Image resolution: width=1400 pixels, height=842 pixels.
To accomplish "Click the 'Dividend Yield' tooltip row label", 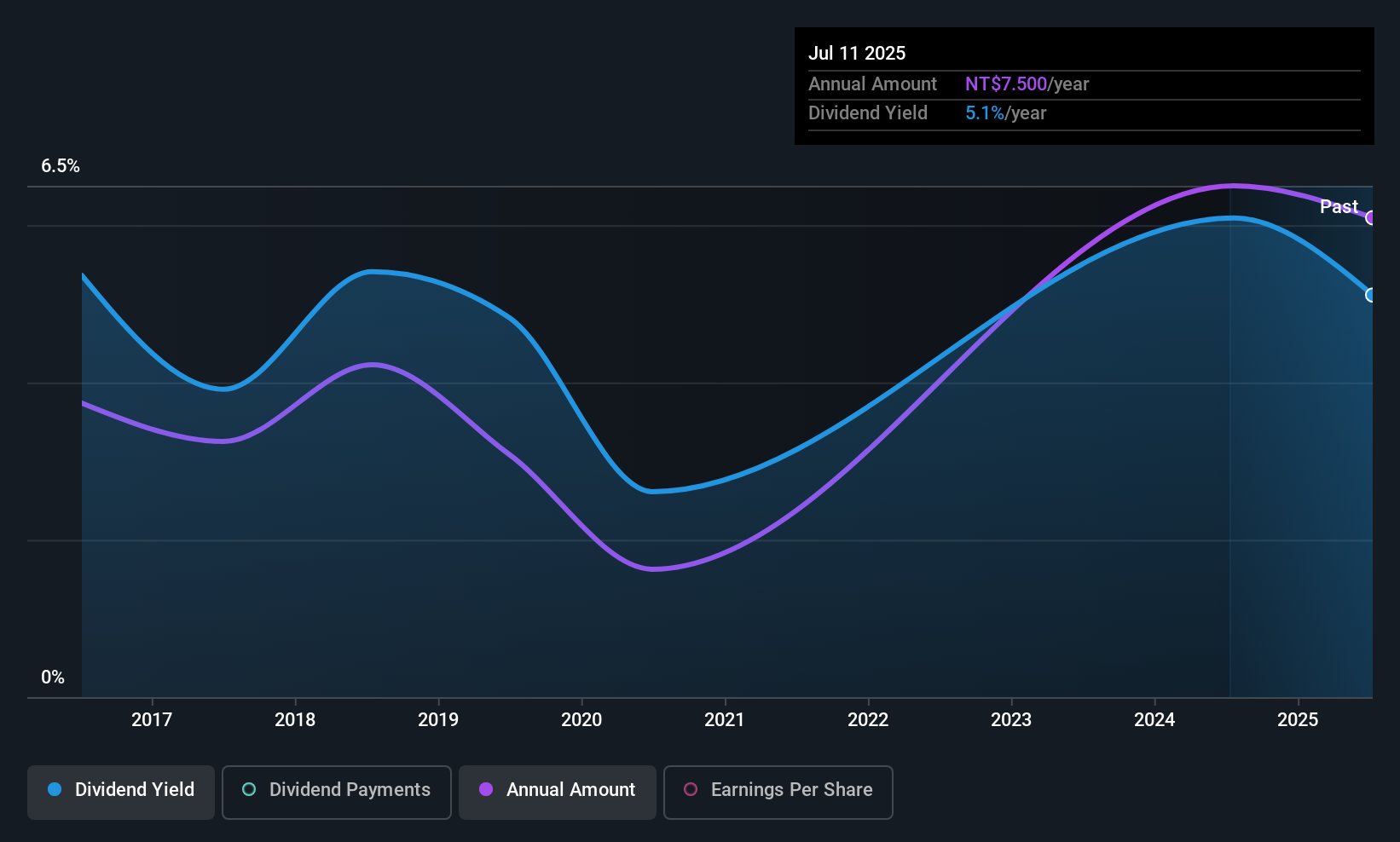I will click(x=868, y=113).
